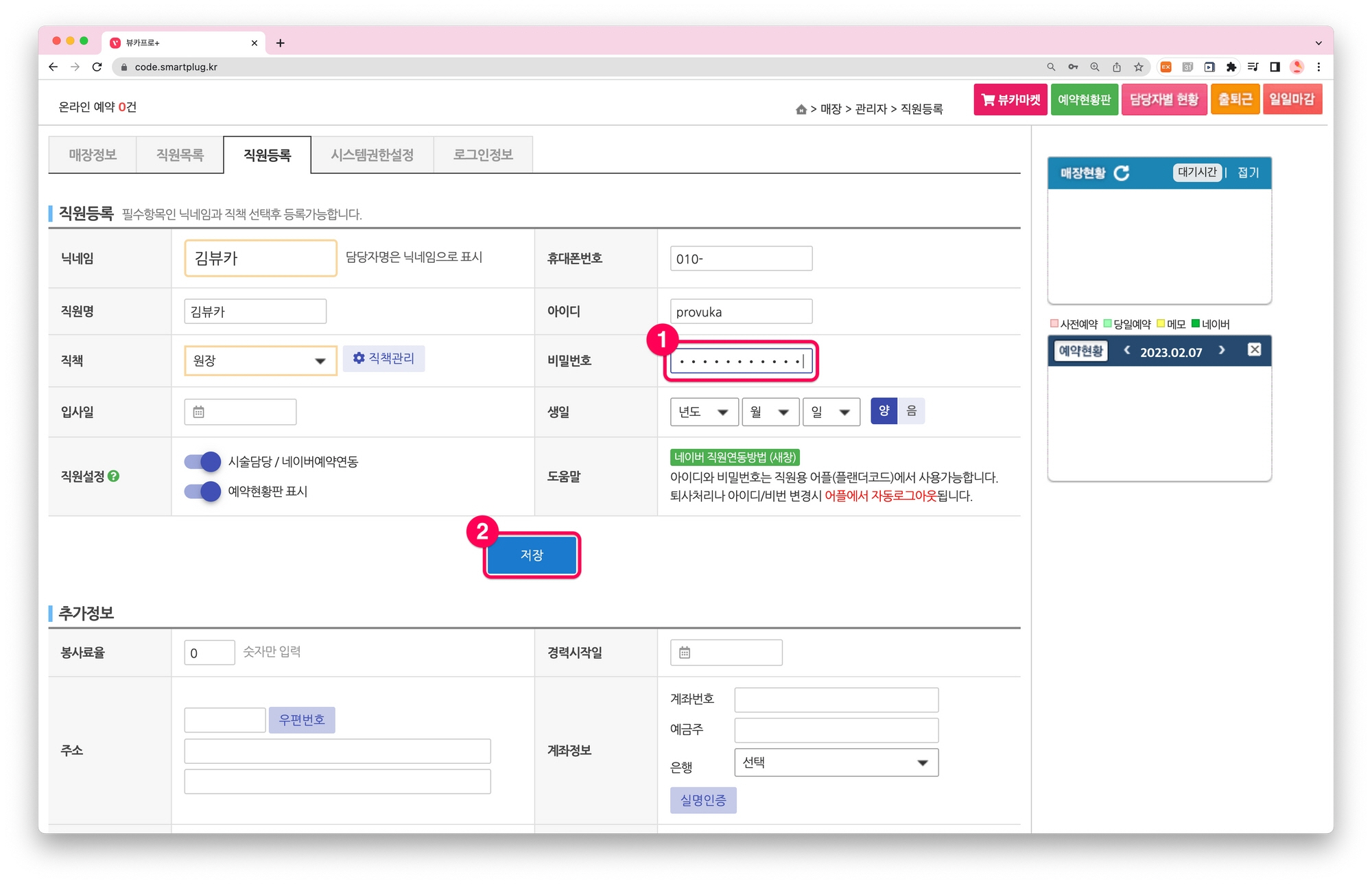Click the 비밀번호 password input field
This screenshot has height=884, width=1372.
point(740,361)
